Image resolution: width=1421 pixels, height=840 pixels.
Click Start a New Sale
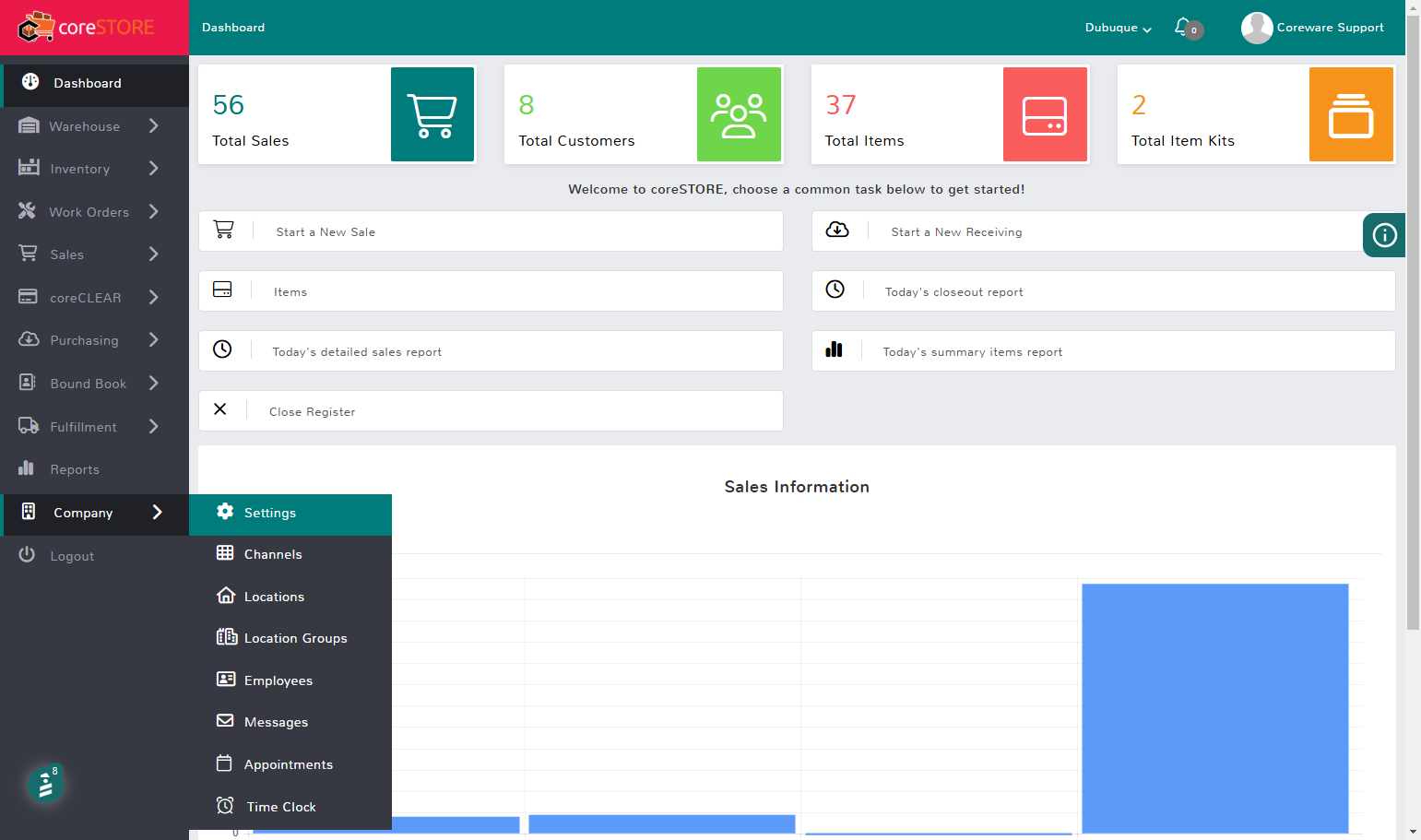click(491, 231)
